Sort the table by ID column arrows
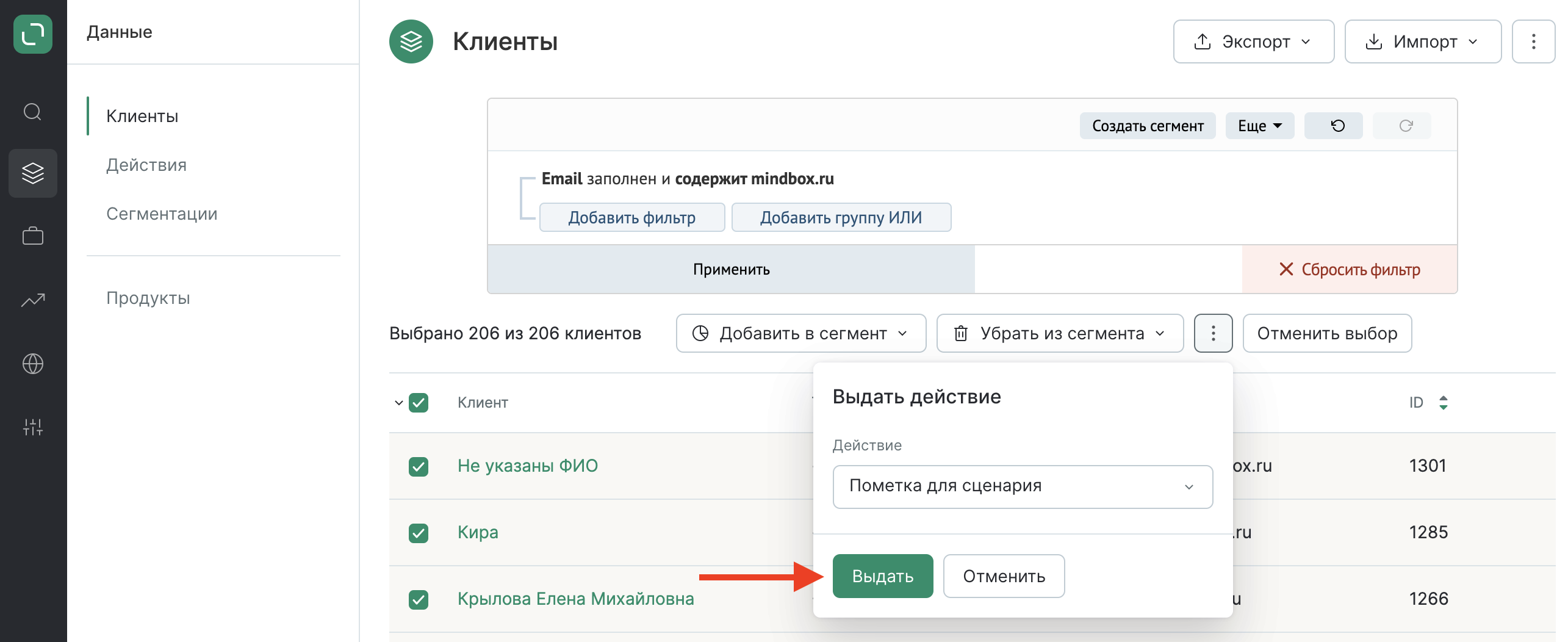Viewport: 1568px width, 642px height. tap(1443, 403)
